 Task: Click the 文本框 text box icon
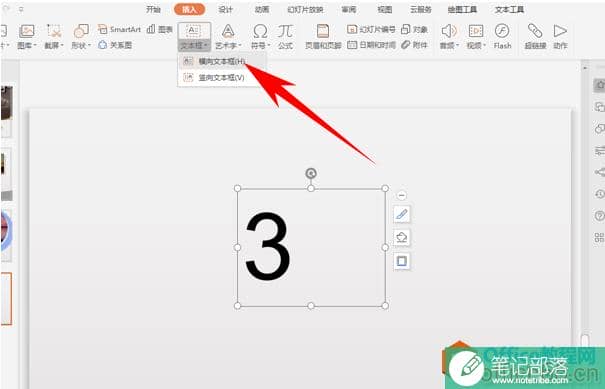point(193,30)
